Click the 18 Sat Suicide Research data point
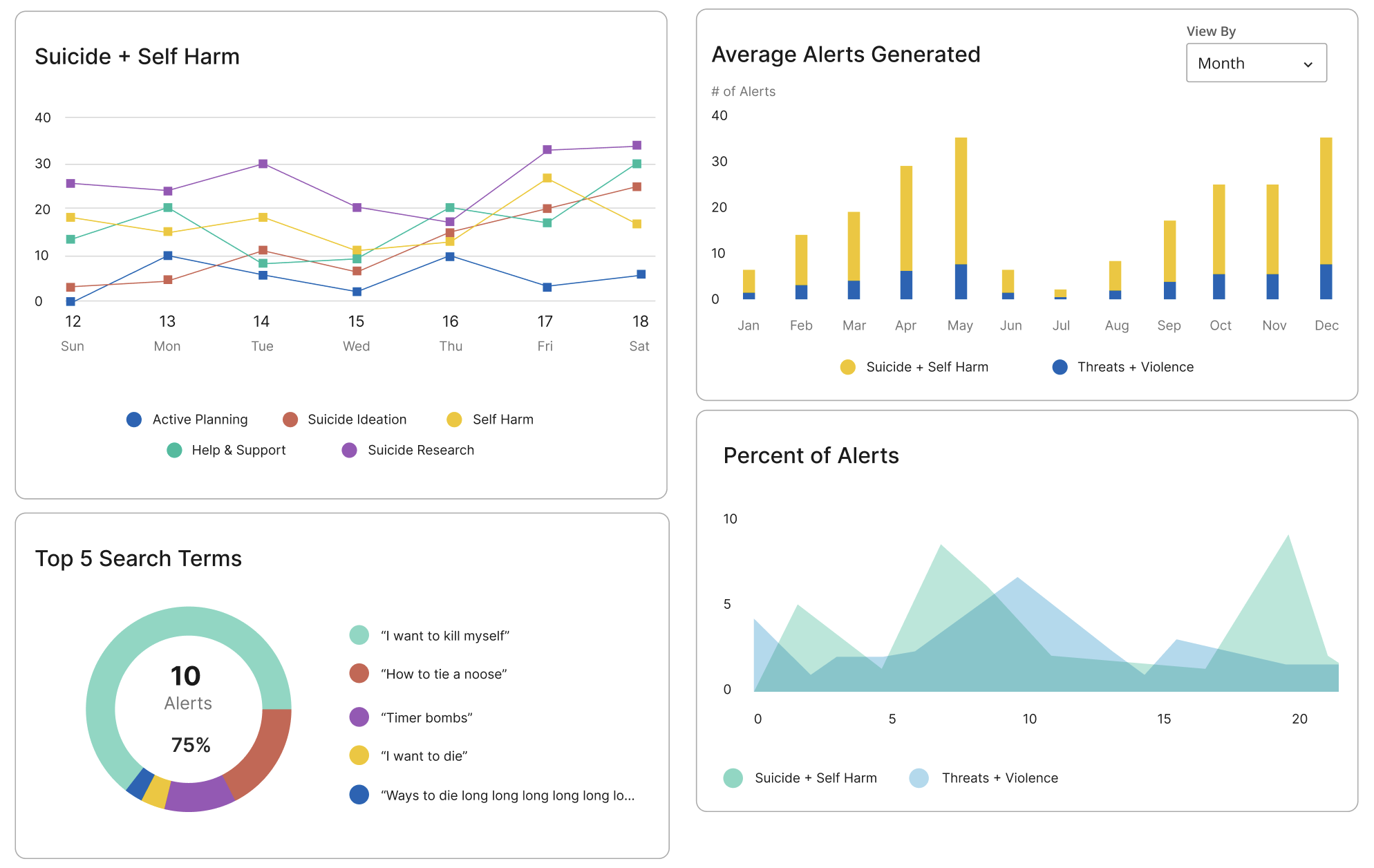This screenshot has height=868, width=1374. click(x=637, y=145)
